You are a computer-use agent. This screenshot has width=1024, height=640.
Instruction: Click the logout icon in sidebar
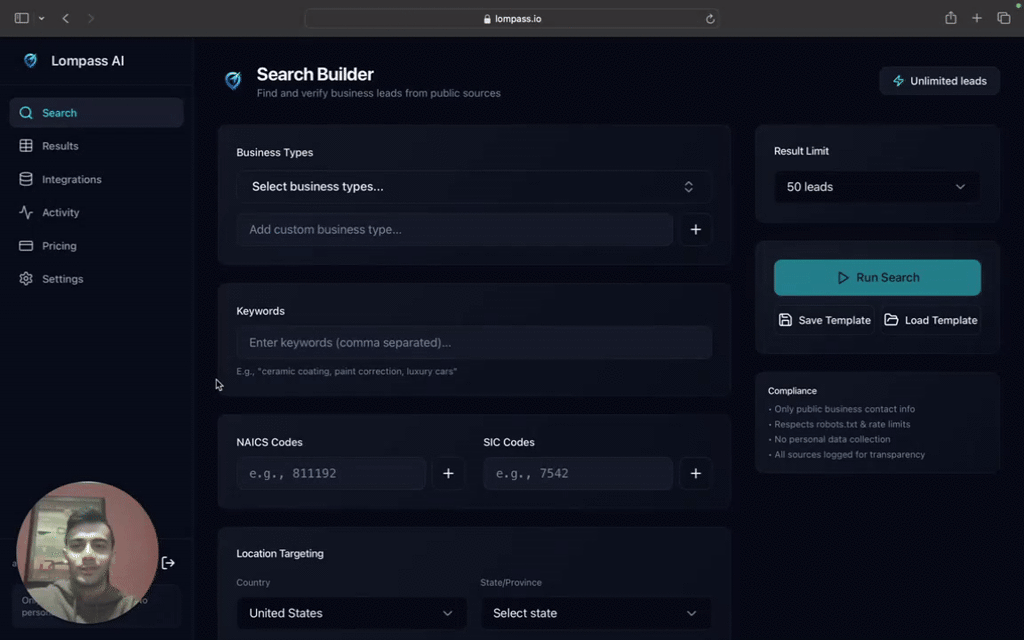[168, 563]
